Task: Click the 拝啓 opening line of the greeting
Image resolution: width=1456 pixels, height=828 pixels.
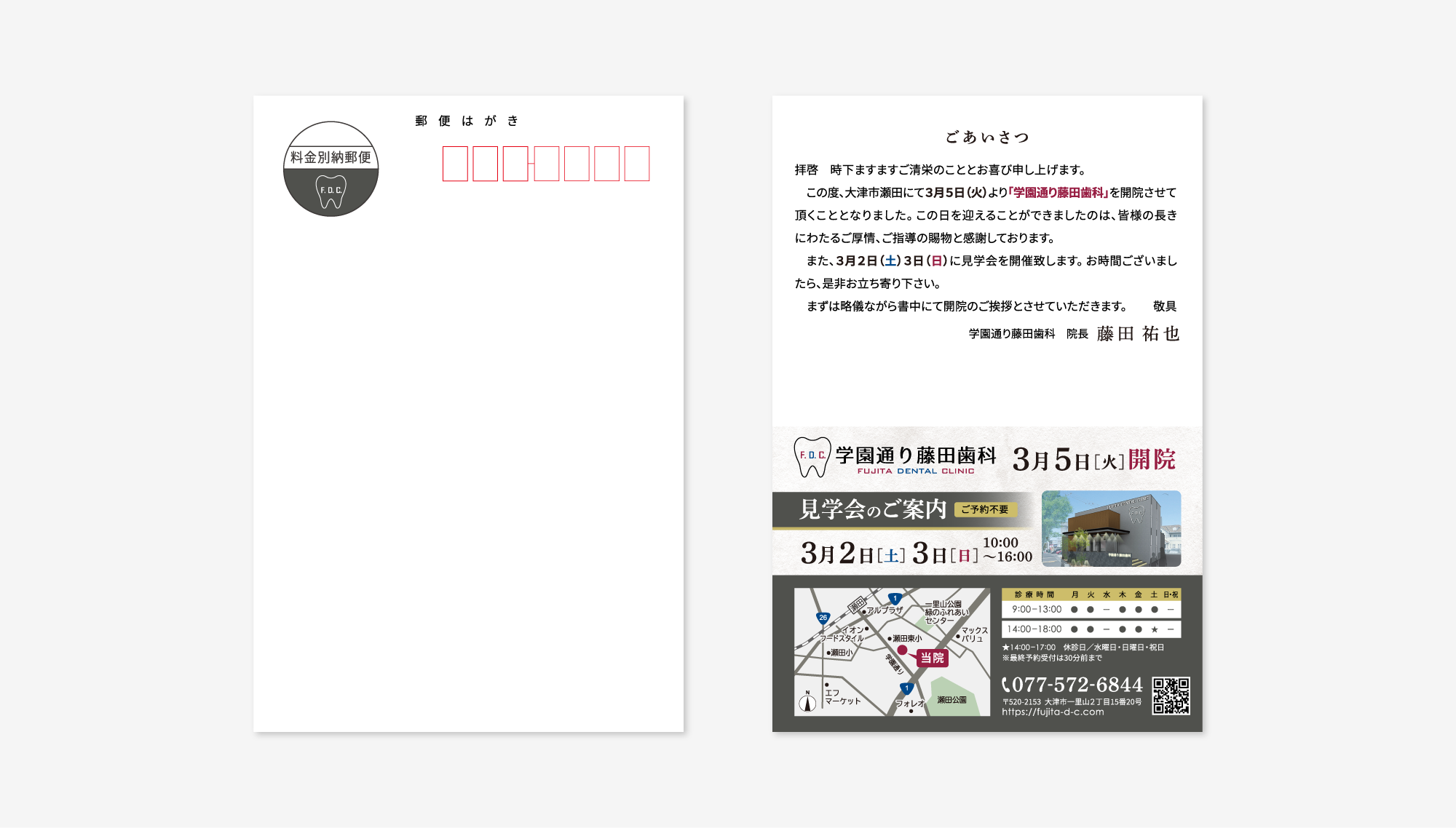Action: (x=941, y=170)
